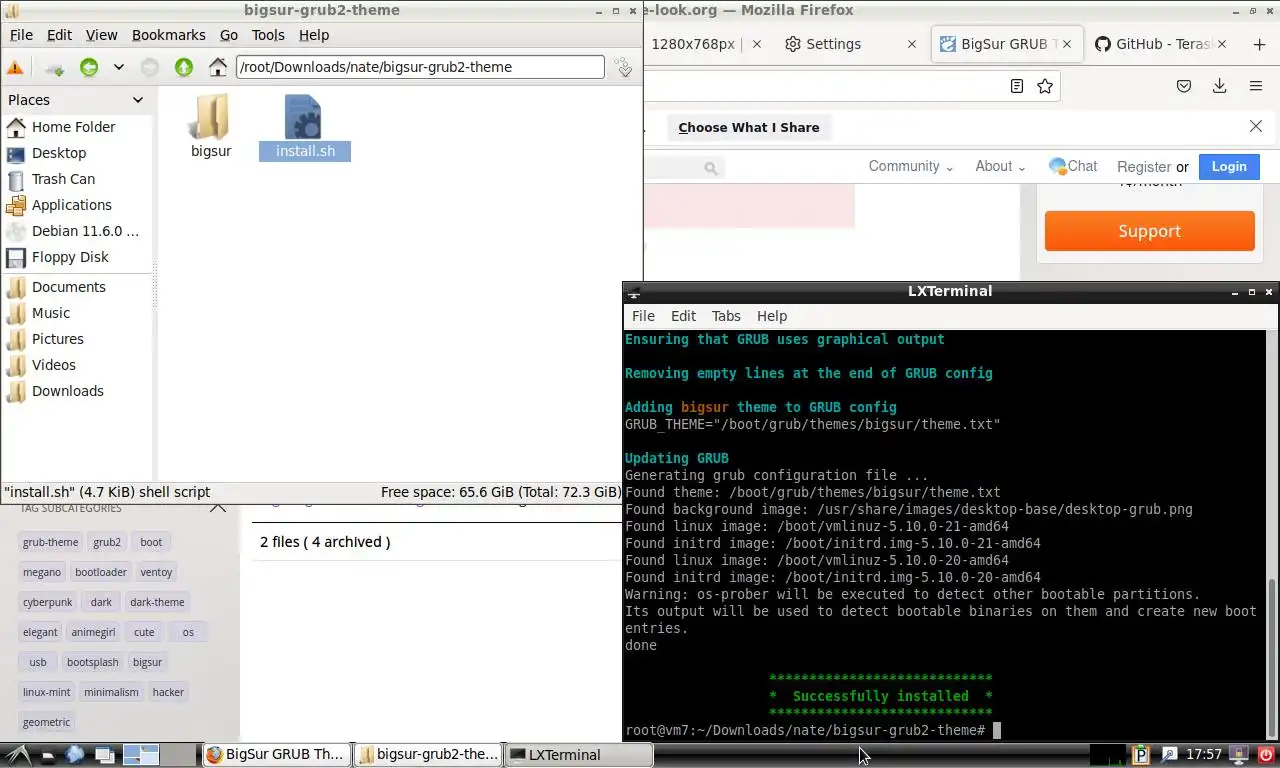Open a new Firefox tab
Viewport: 1280px width, 768px height.
1259,44
